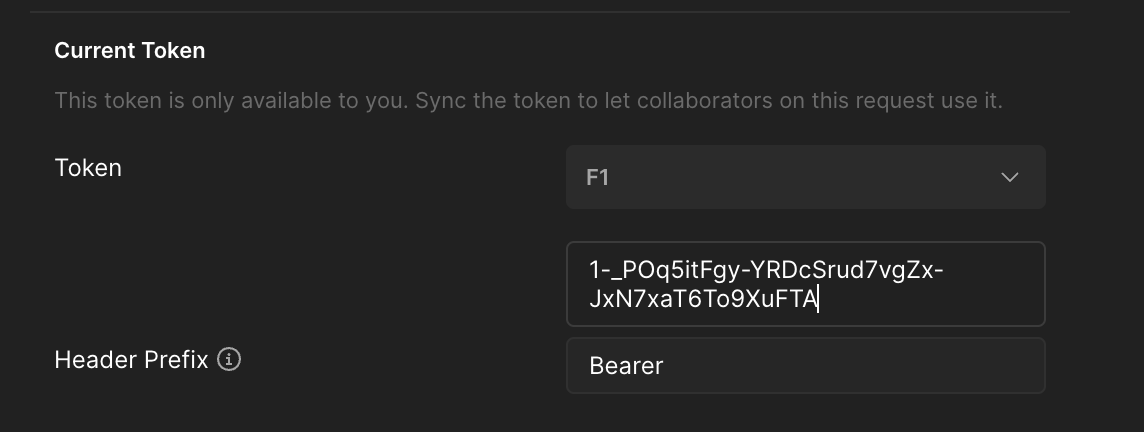Open the F1 token dropdown
The image size is (1144, 432).
pyautogui.click(x=805, y=177)
